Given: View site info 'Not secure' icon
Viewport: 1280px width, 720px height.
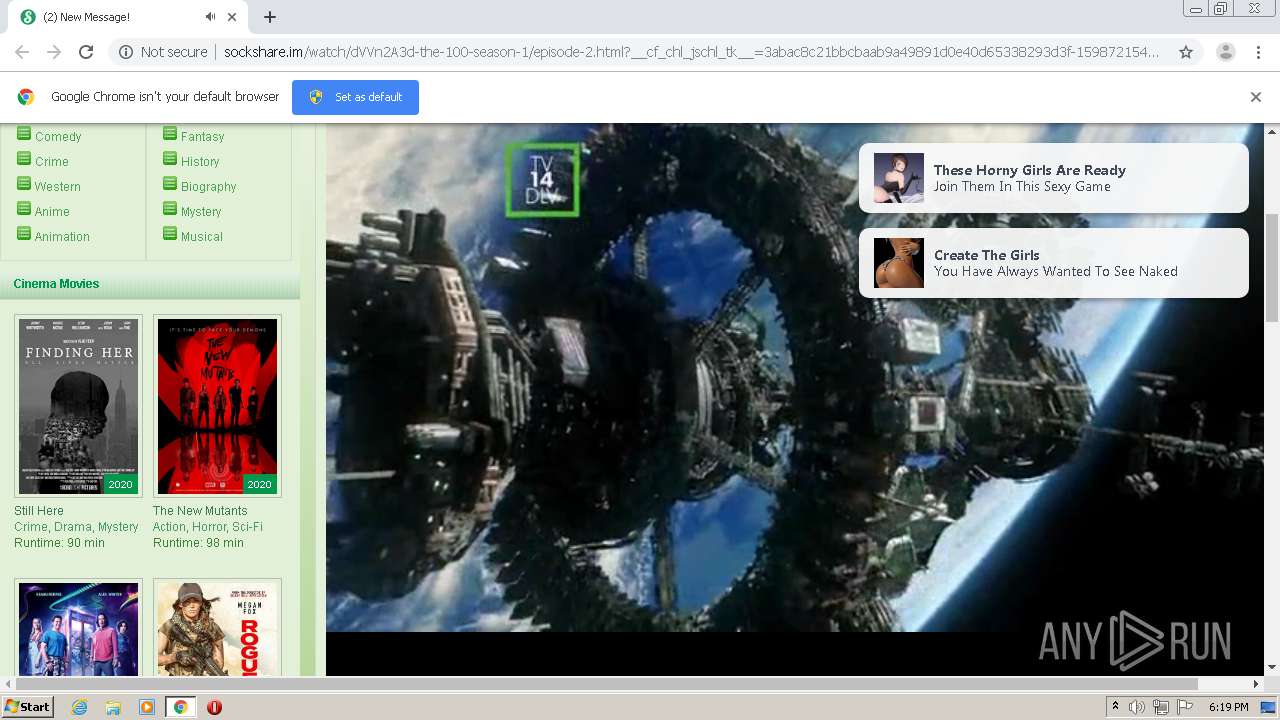Looking at the screenshot, I should click(x=126, y=52).
